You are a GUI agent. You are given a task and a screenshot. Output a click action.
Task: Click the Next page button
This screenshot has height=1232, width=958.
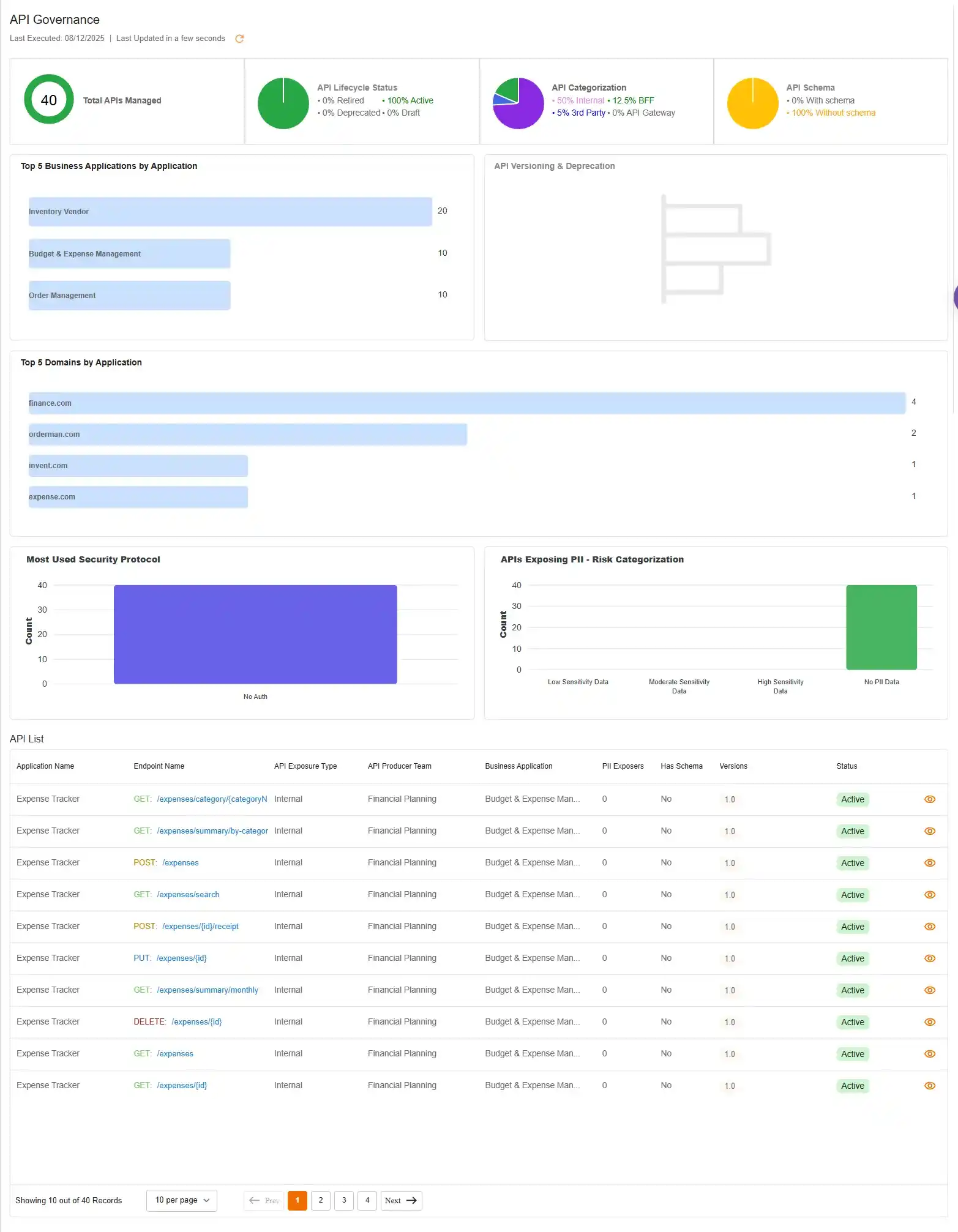coord(401,1200)
